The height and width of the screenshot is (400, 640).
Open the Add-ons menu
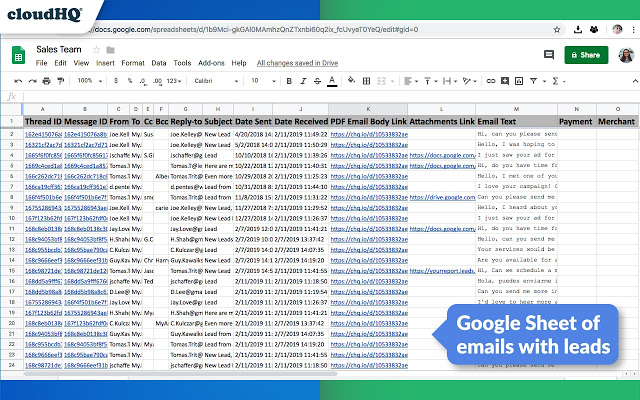213,62
